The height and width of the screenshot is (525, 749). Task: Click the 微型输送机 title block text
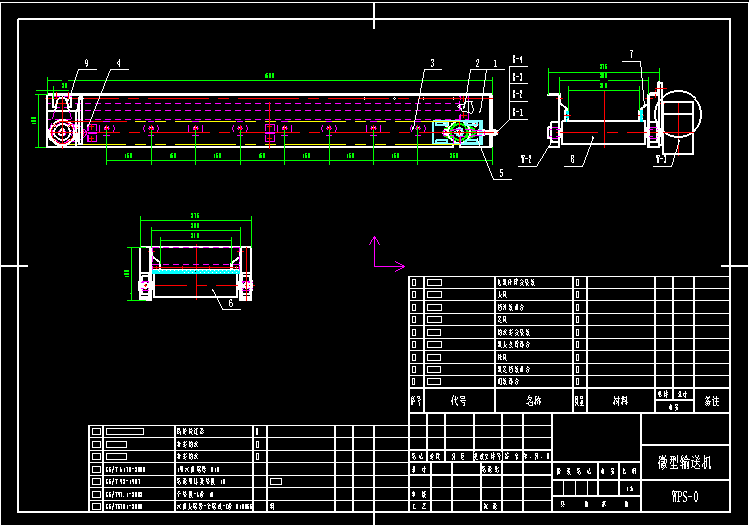click(685, 462)
